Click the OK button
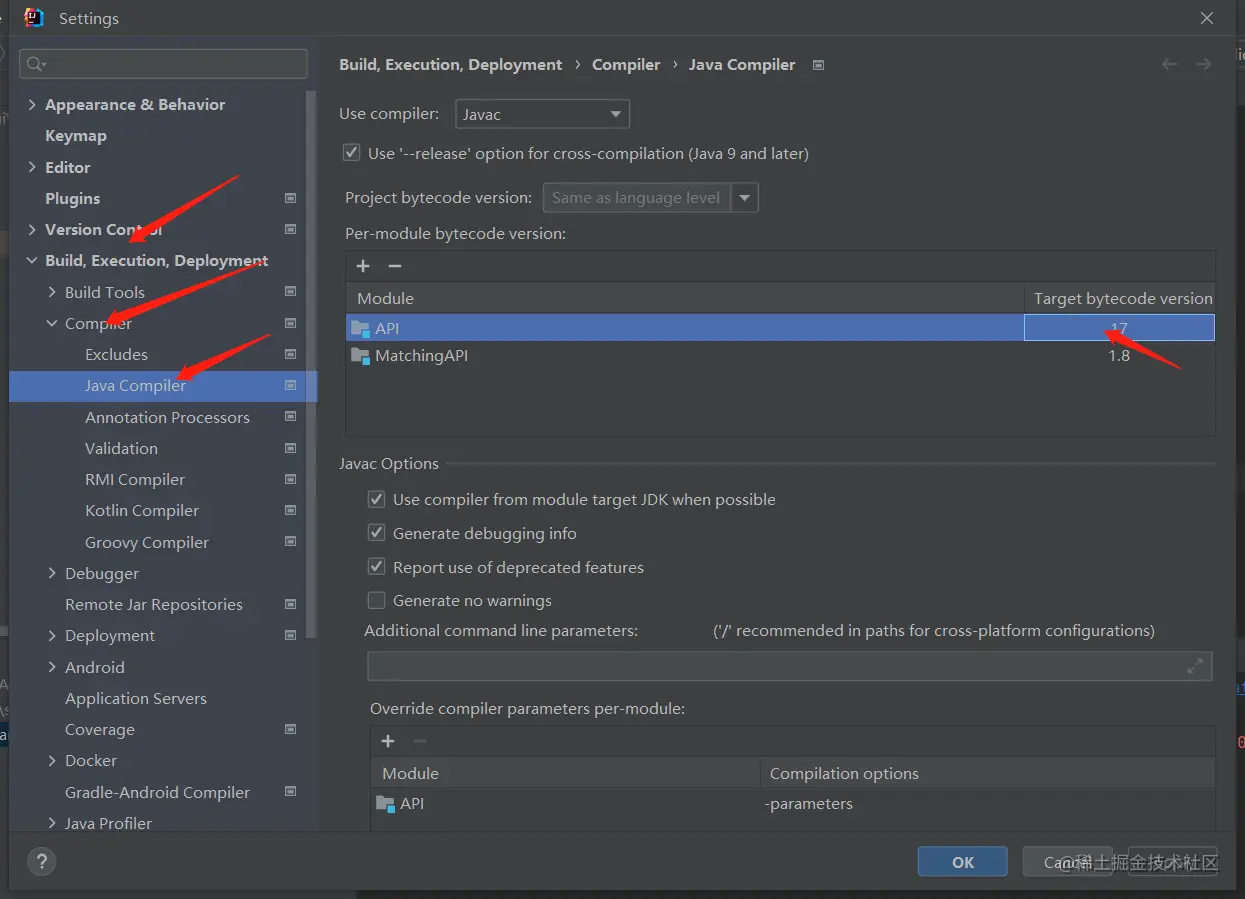The image size is (1245, 899). point(962,862)
